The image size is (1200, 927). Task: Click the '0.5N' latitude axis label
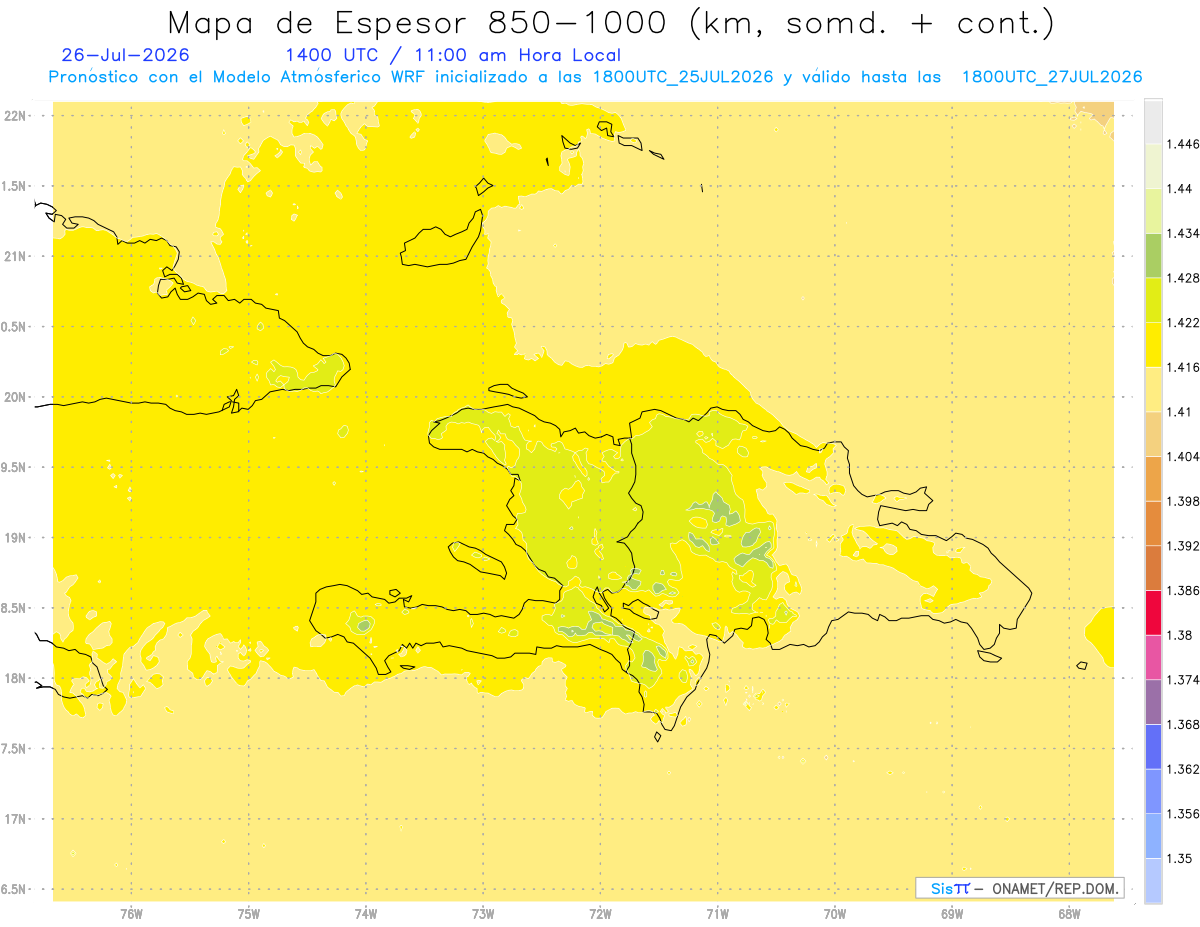pos(15,327)
